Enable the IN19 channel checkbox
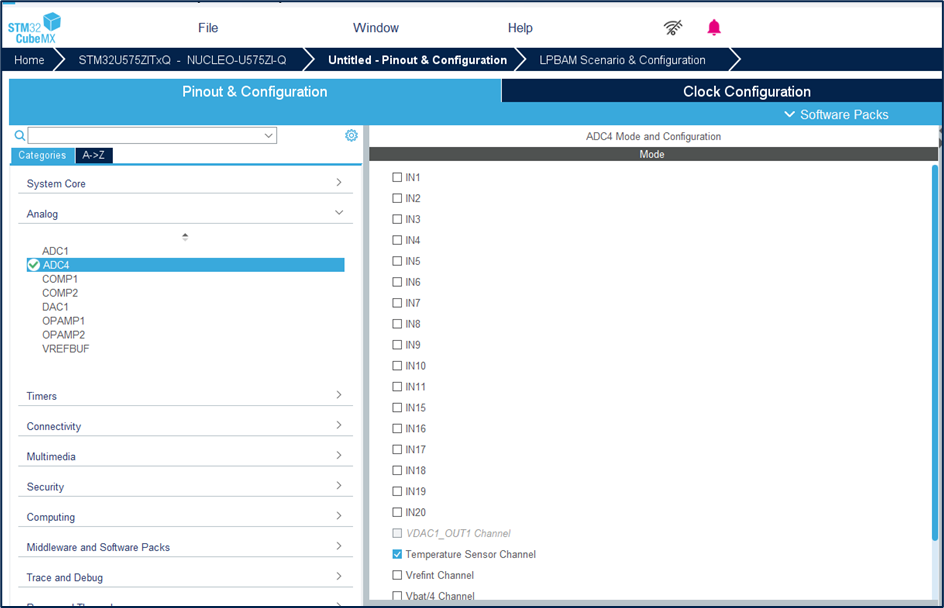Image resolution: width=944 pixels, height=608 pixels. (397, 491)
